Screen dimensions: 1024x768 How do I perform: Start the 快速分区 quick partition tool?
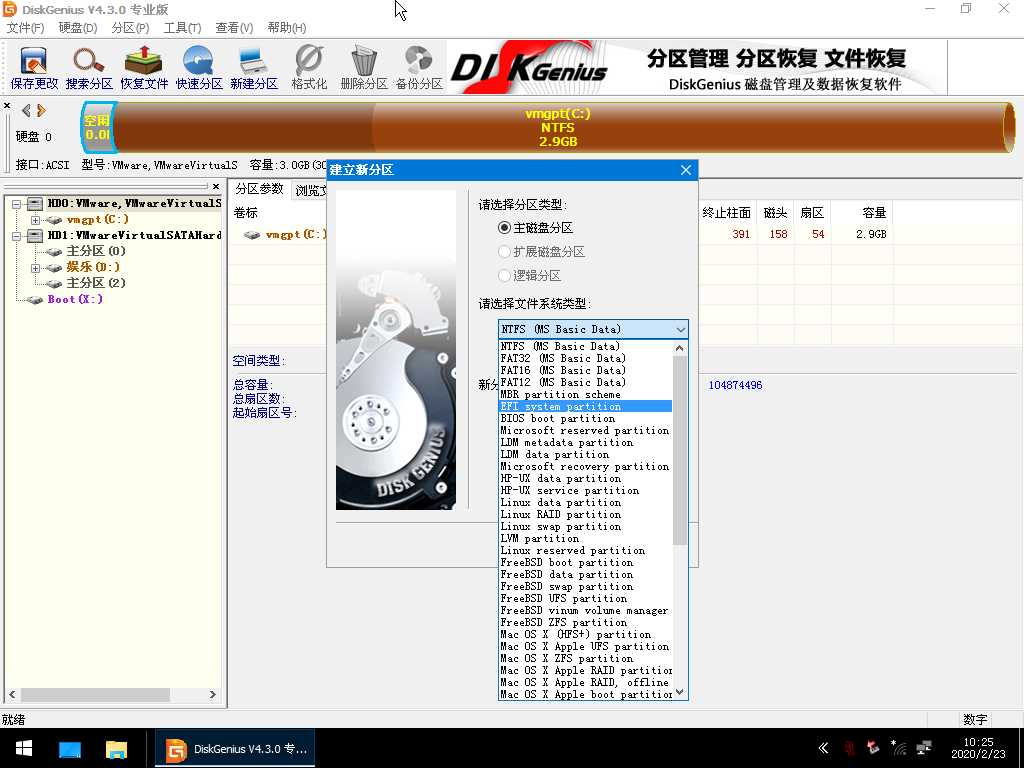tap(199, 68)
